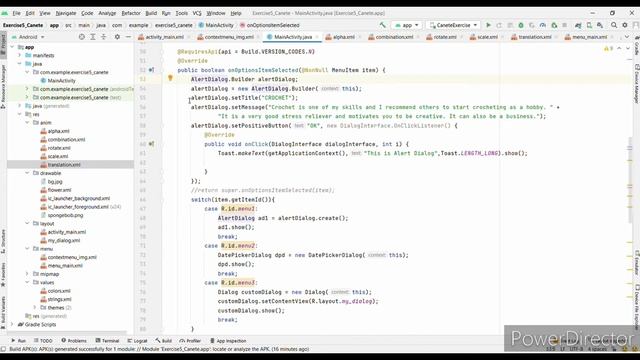Toggle the Gradle tool window stripe
This screenshot has height=360, width=640.
click(637, 45)
